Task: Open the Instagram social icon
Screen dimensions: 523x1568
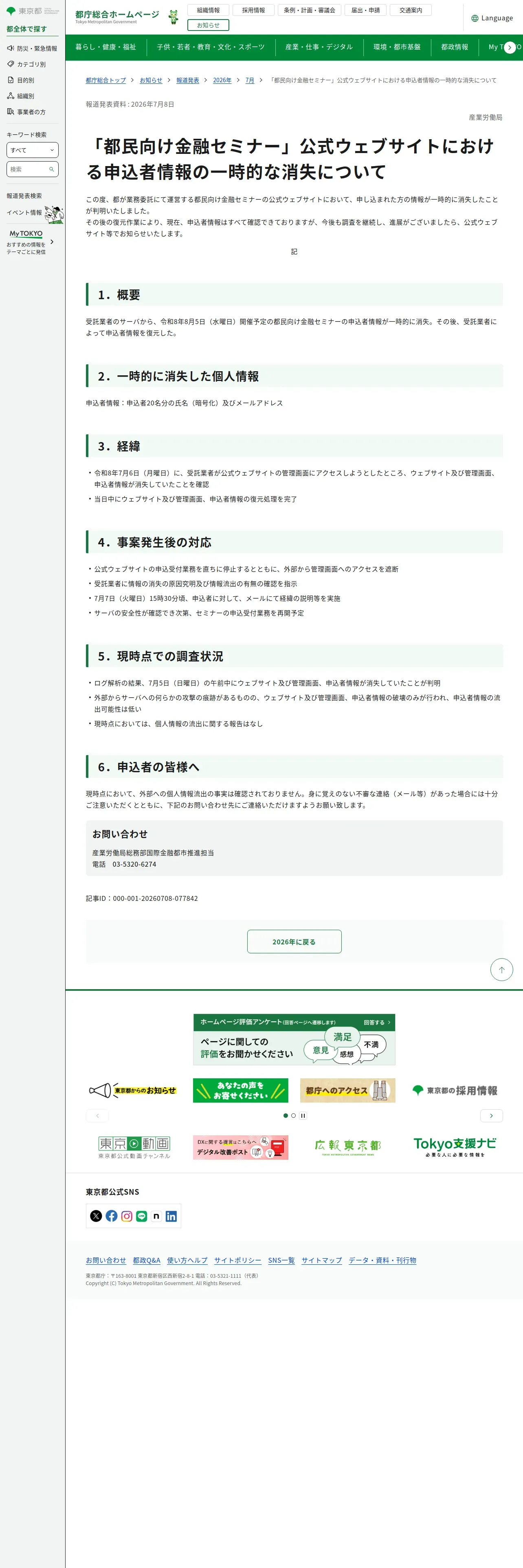Action: (x=127, y=1215)
